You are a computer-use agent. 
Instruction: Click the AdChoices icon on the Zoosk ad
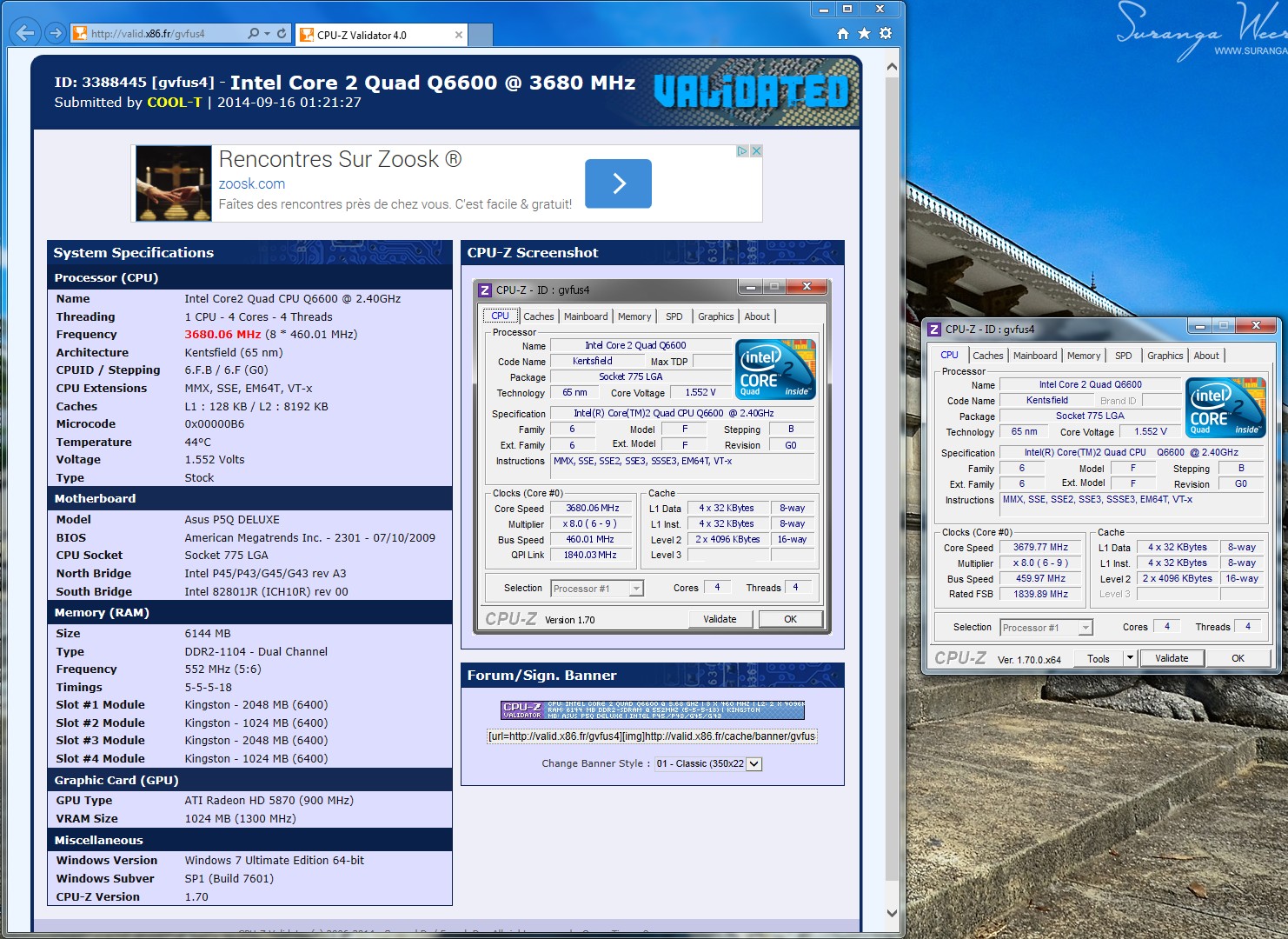742,151
